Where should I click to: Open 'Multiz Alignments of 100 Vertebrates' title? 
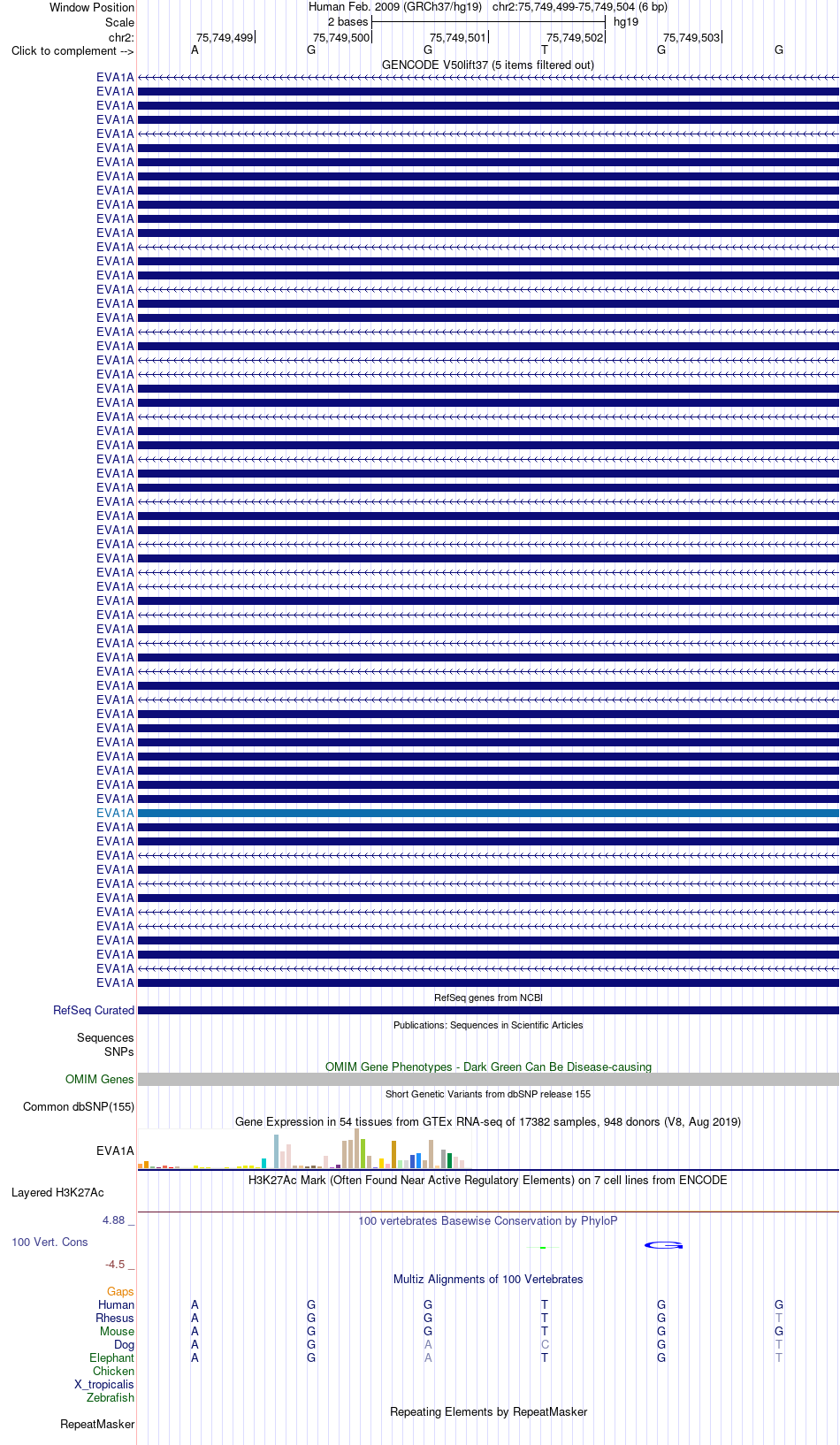(488, 1279)
